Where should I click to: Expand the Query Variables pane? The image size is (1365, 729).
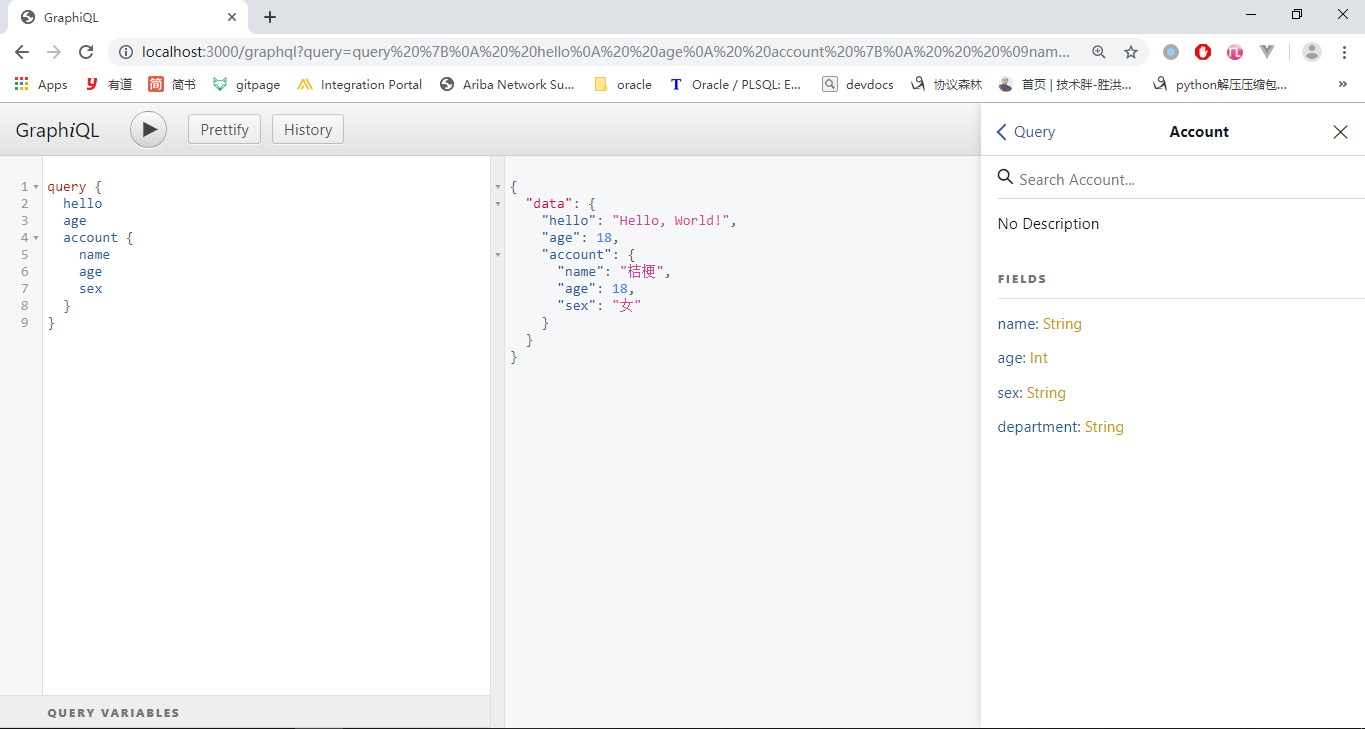click(x=113, y=713)
